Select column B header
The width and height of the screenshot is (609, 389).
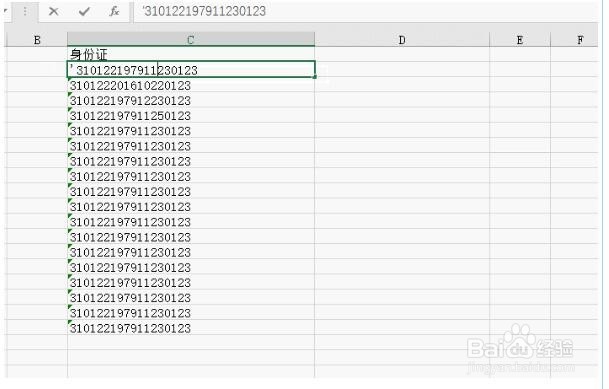tap(37, 40)
